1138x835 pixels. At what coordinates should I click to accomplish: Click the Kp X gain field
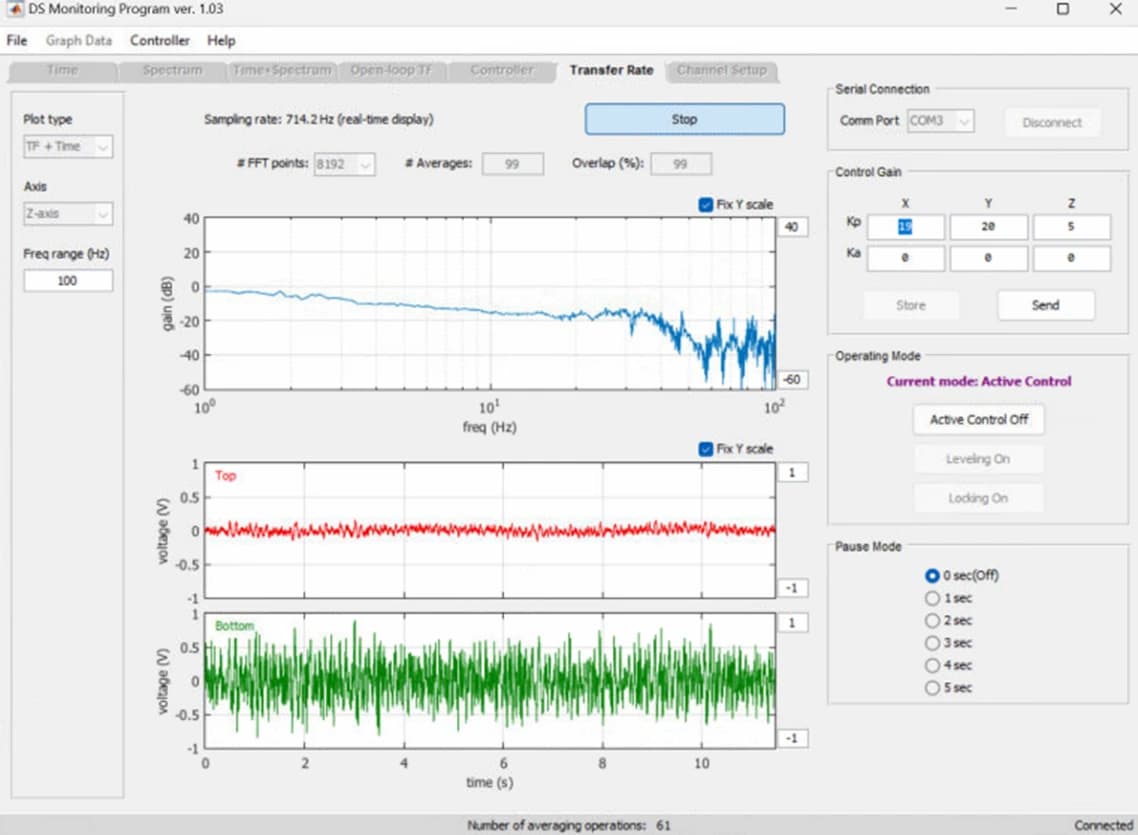pos(906,227)
